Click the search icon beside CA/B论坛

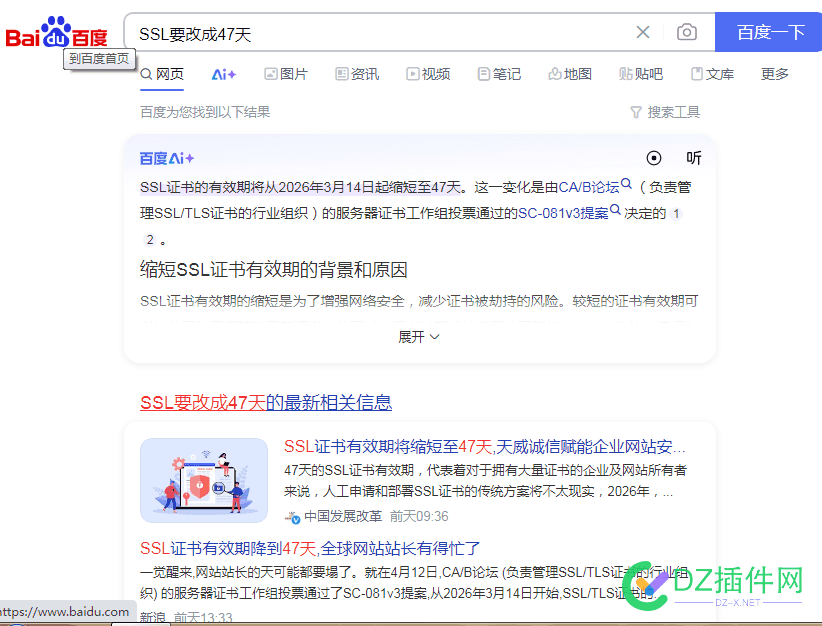[626, 184]
